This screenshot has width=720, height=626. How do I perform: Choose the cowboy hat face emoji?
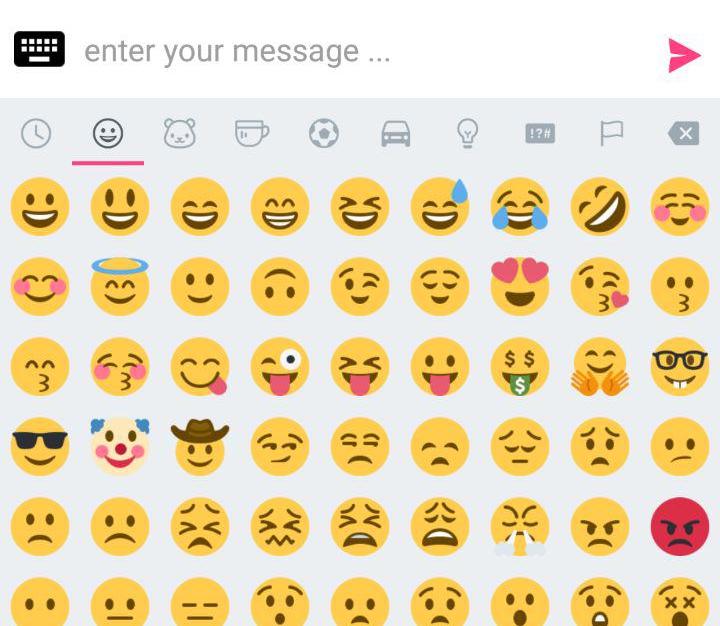tap(200, 446)
